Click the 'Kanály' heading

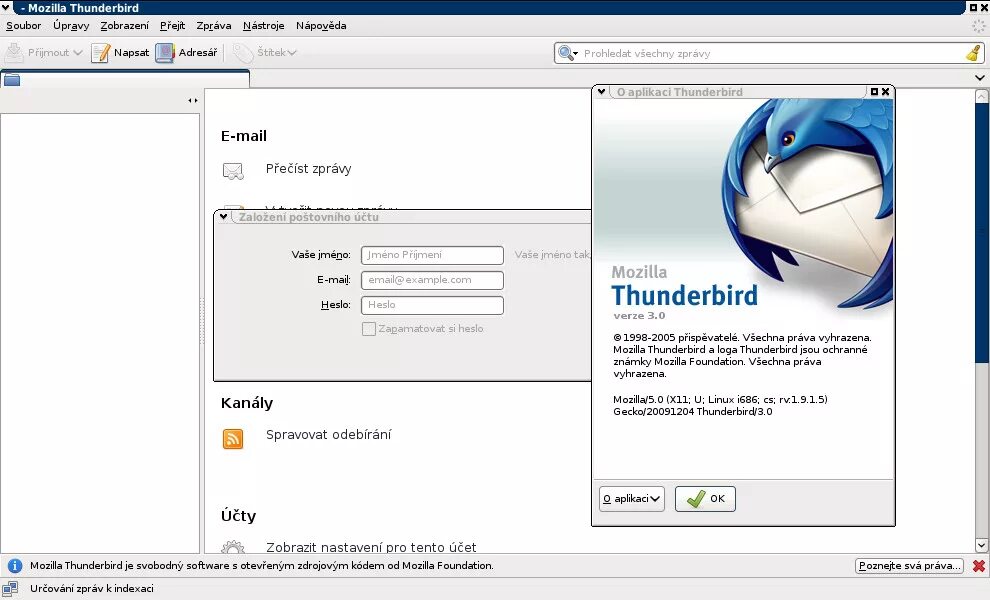(247, 403)
